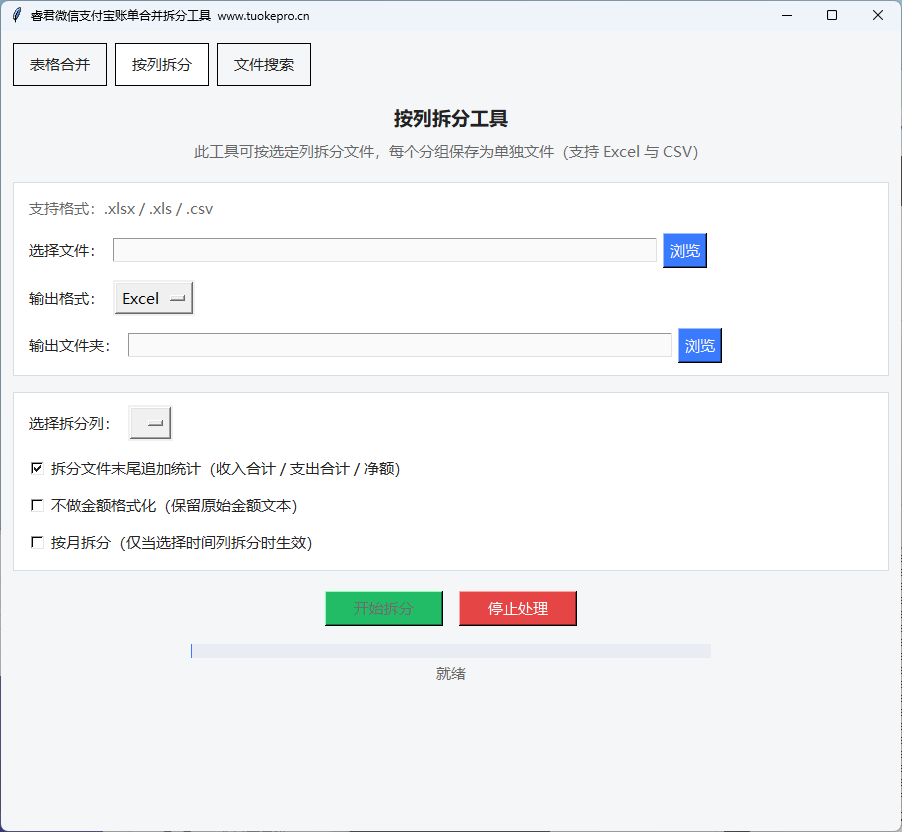Close the application window
Screen dimensions: 902x832
pyautogui.click(x=878, y=16)
